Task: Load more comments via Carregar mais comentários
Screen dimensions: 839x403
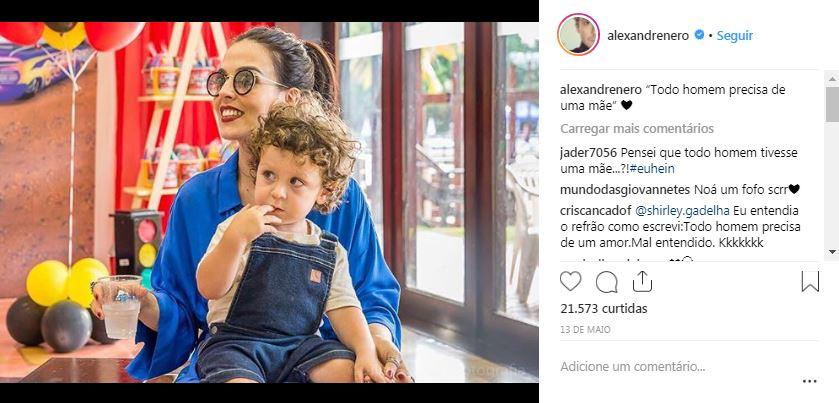Action: coord(637,129)
